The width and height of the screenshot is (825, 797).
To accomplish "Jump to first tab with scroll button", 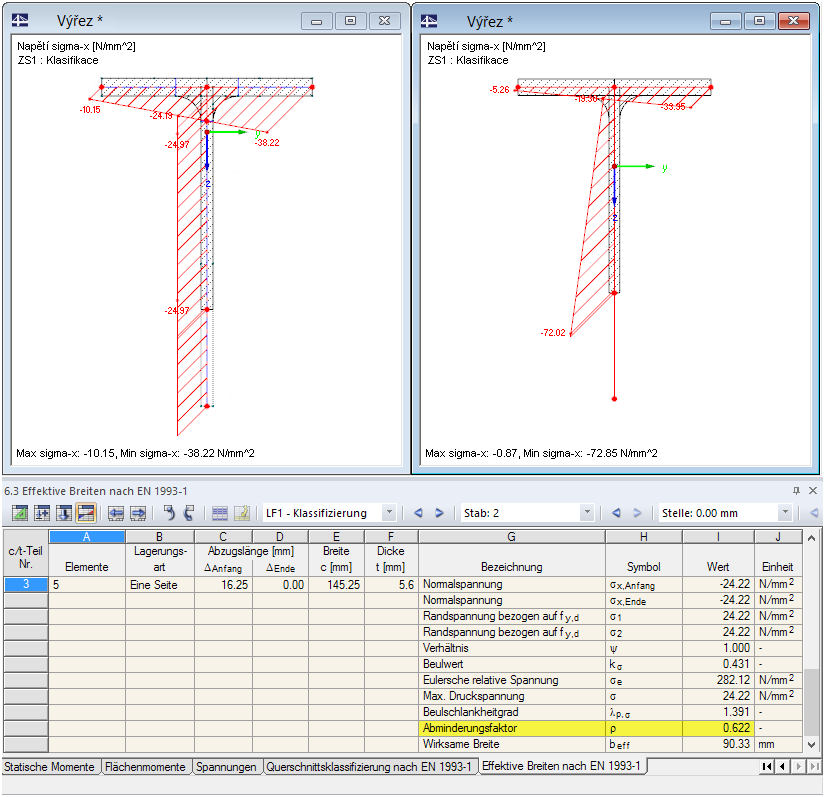I will [767, 766].
